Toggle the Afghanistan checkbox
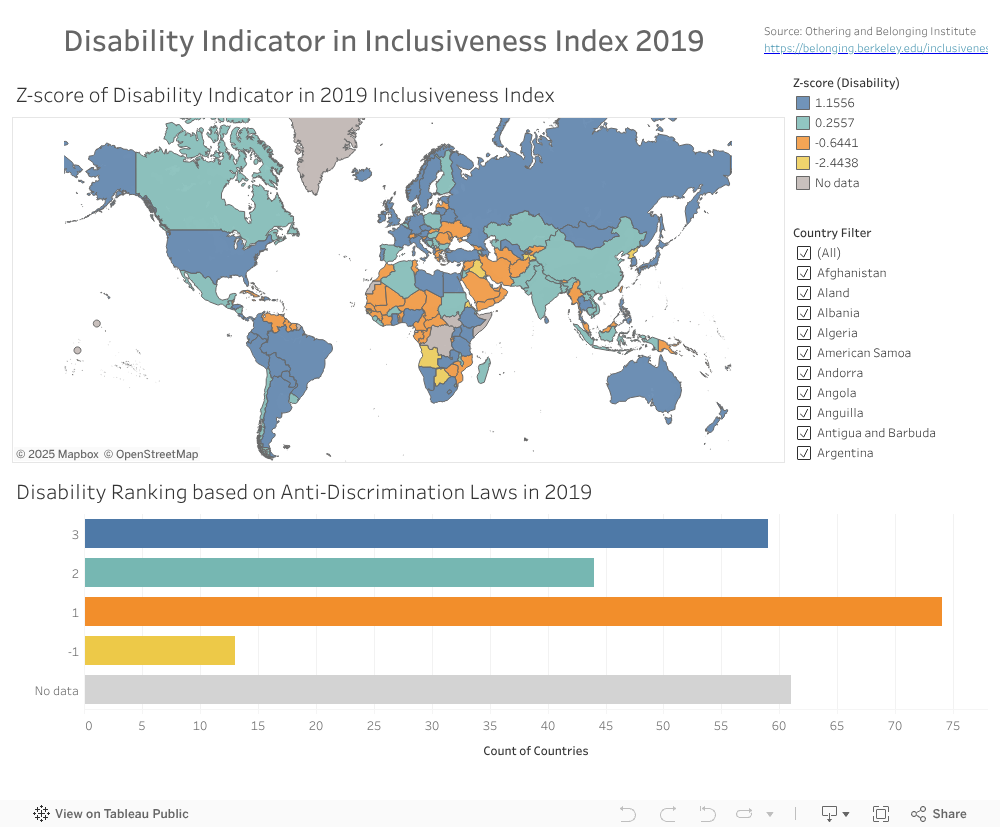This screenshot has height=827, width=1000. (804, 272)
